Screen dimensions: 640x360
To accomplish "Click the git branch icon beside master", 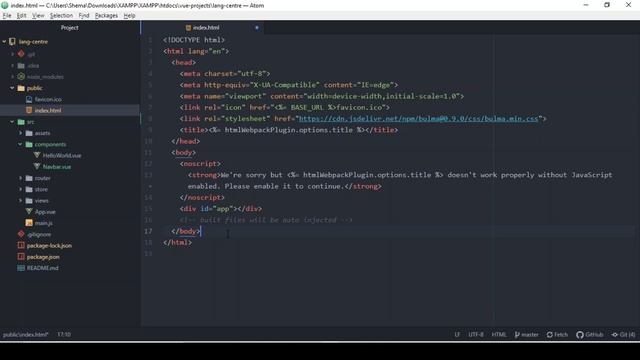I will tap(517, 335).
